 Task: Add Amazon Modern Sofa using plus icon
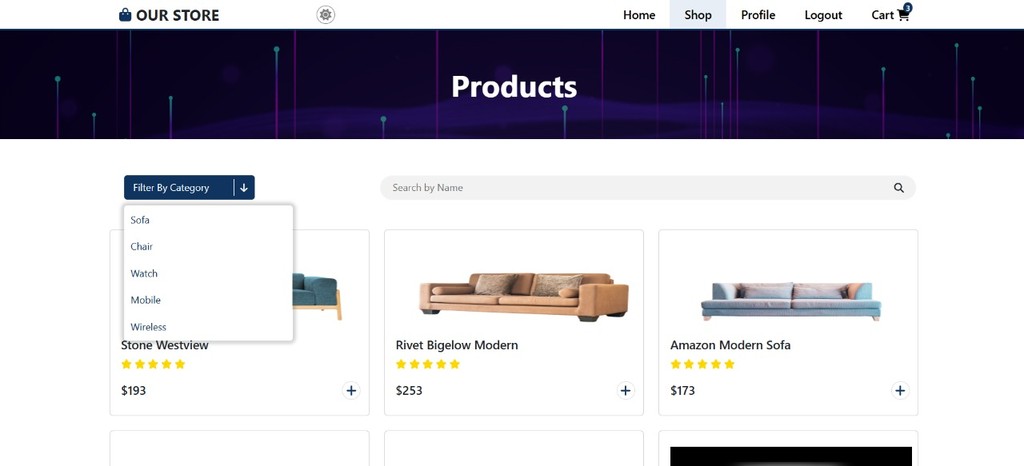pyautogui.click(x=900, y=391)
